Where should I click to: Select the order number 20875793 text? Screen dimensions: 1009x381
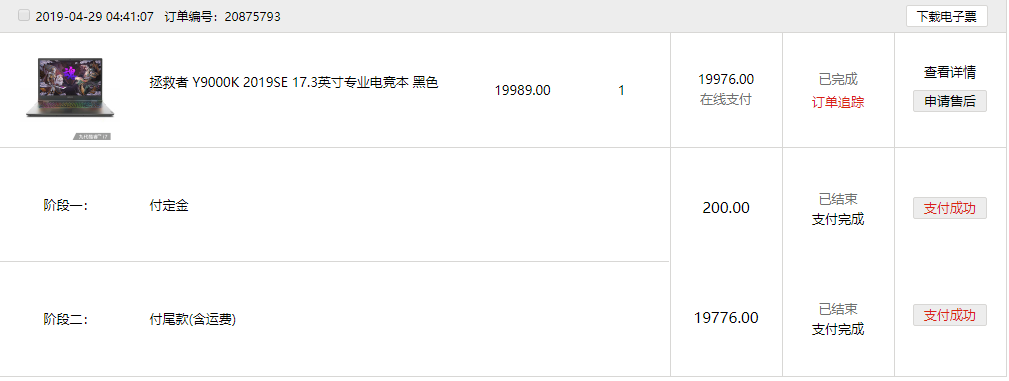(x=252, y=17)
